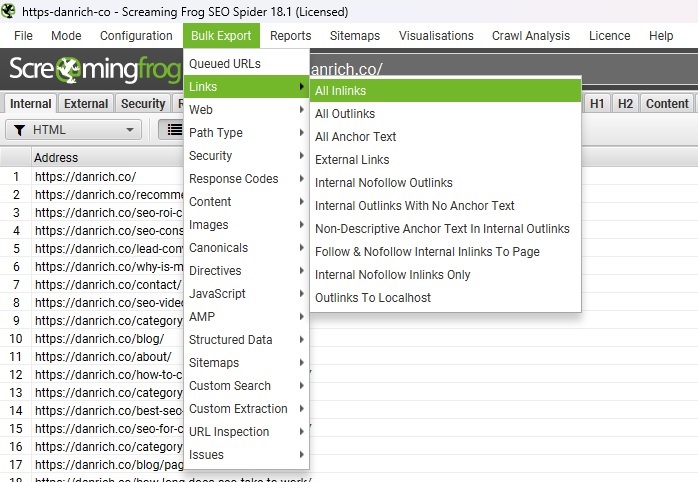The image size is (698, 482).
Task: Expand the Custom Search submenu
Action: tap(246, 386)
